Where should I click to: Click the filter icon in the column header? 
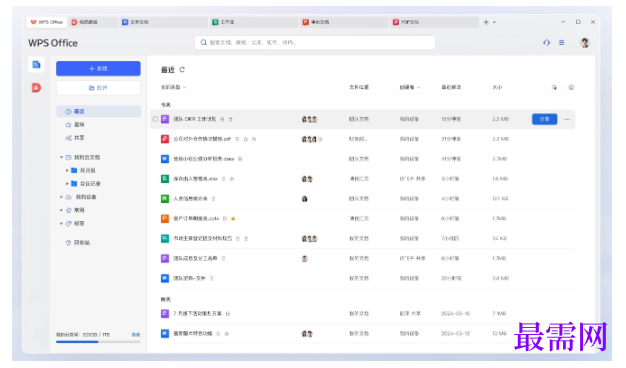pyautogui.click(x=554, y=87)
